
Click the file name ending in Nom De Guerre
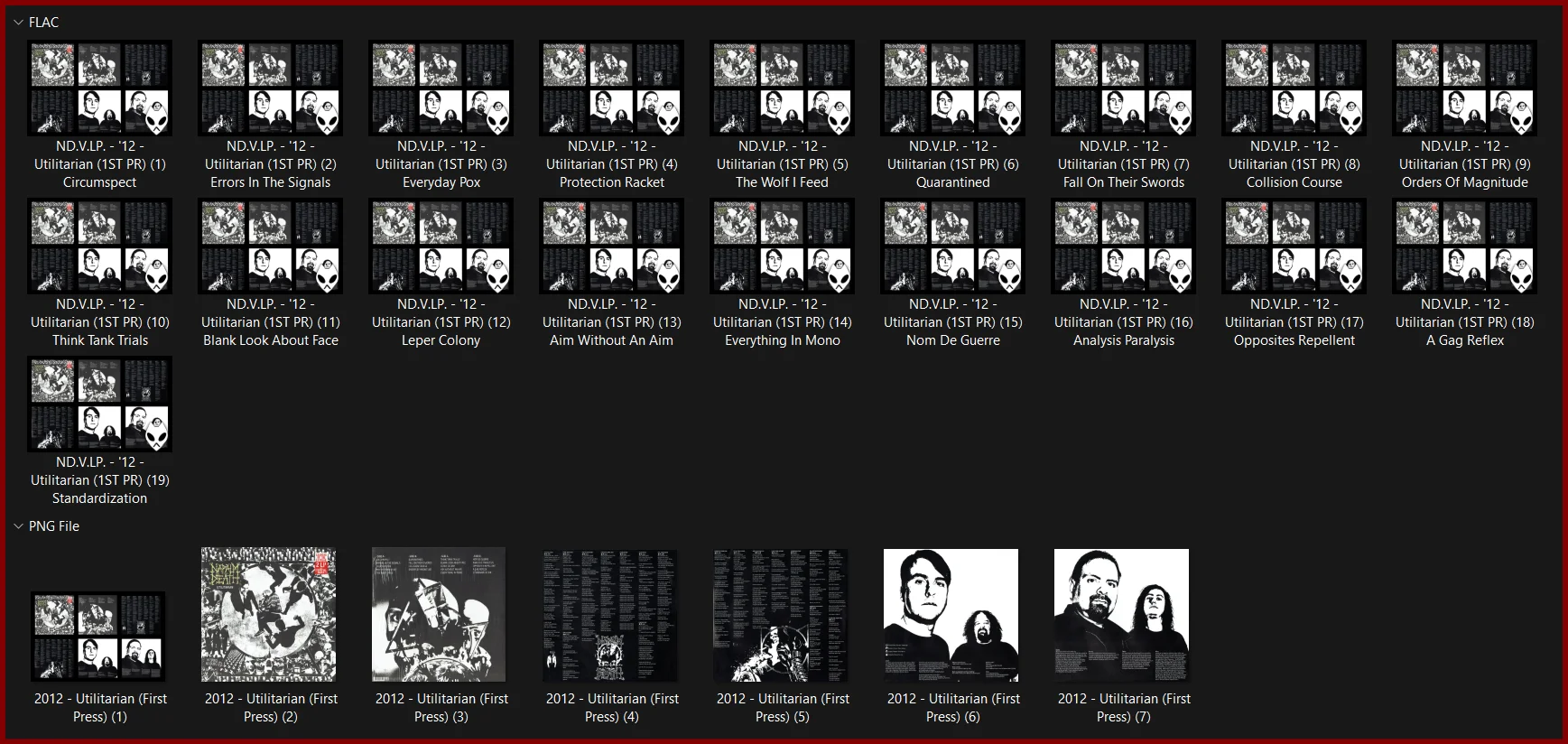tap(952, 322)
